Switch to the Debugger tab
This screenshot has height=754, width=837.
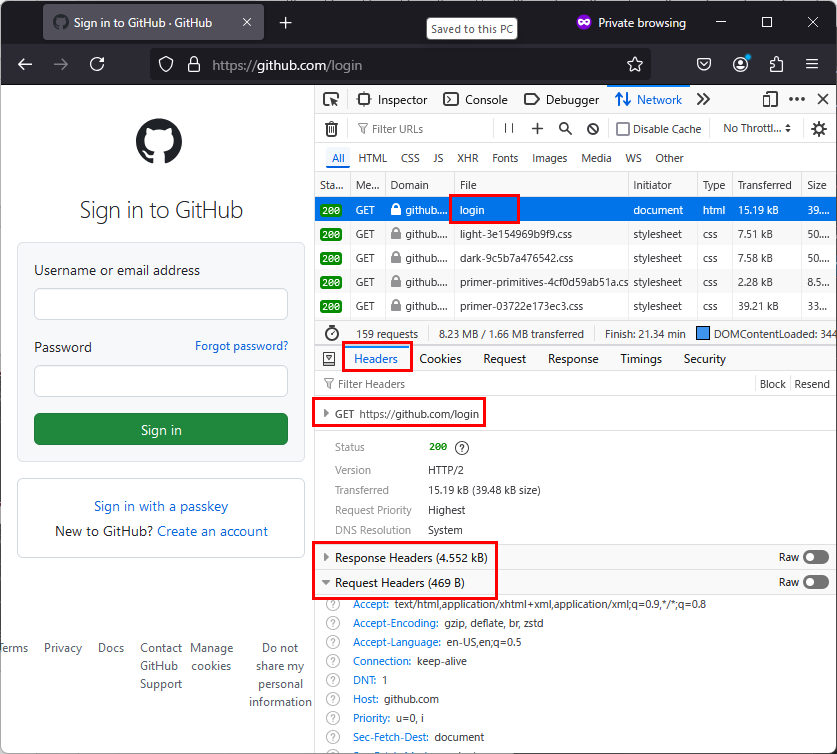tap(562, 100)
